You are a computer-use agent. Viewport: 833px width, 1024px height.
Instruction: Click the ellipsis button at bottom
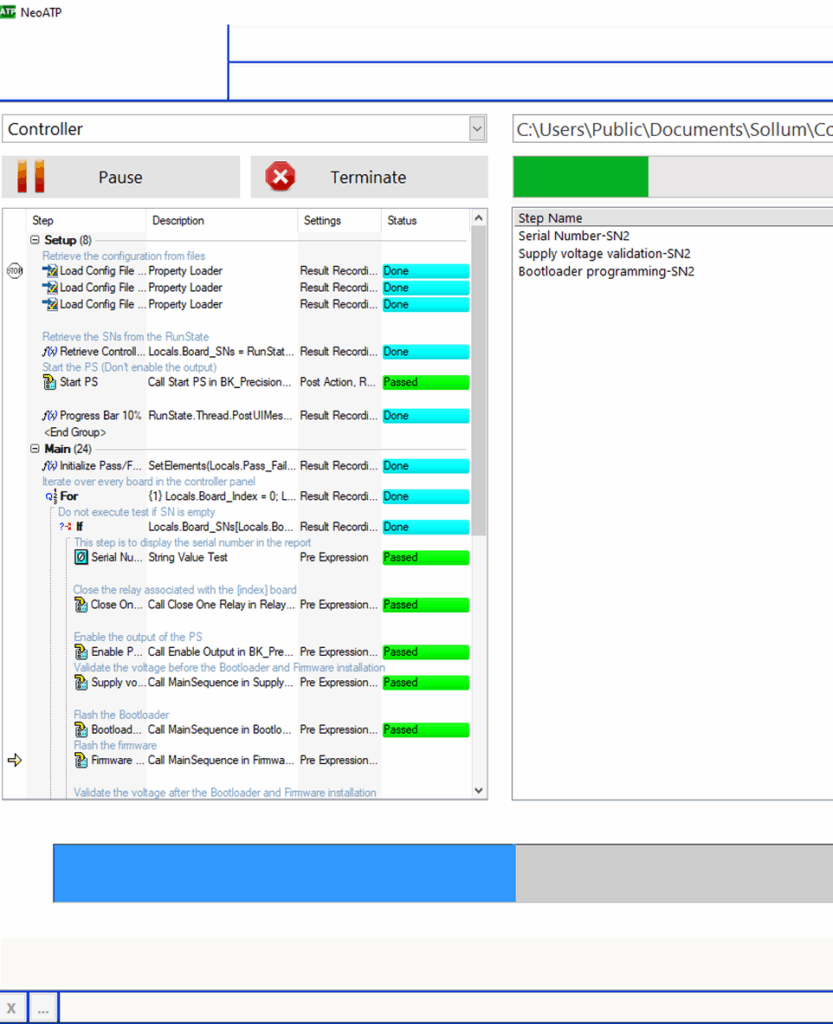click(x=43, y=1008)
